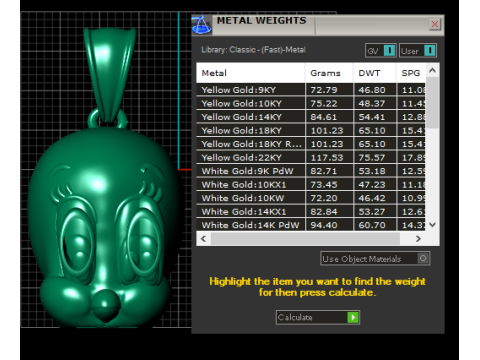Click the 82.71 grams value
The height and width of the screenshot is (360, 480).
pyautogui.click(x=324, y=171)
